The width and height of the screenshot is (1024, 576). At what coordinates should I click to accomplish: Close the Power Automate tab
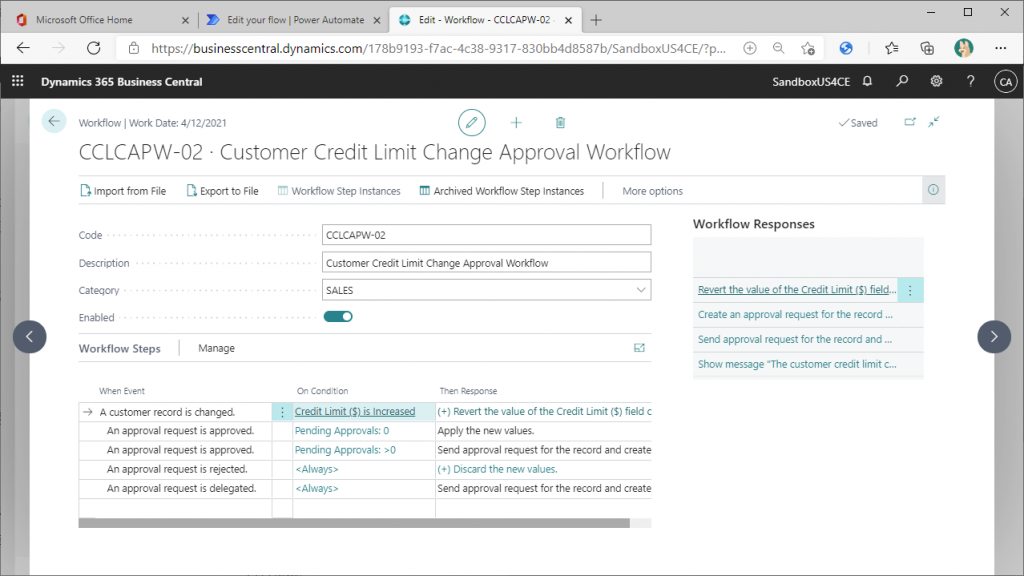pos(377,20)
